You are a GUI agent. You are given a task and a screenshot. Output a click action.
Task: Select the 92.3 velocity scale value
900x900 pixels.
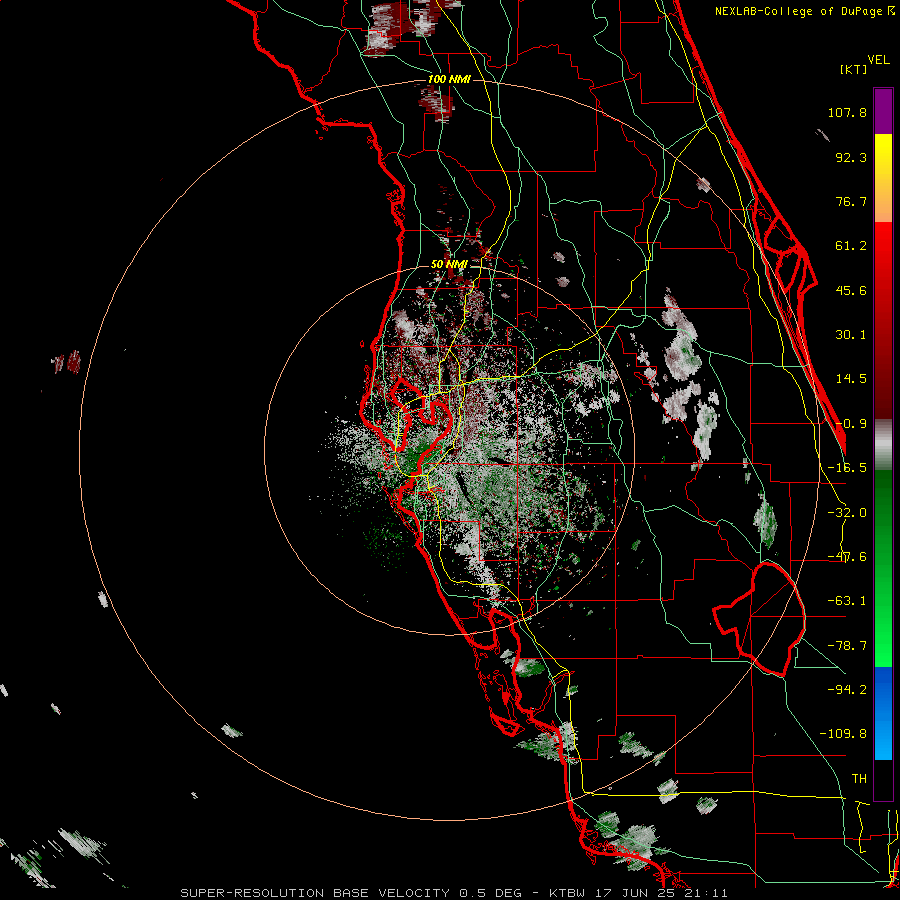click(x=851, y=157)
